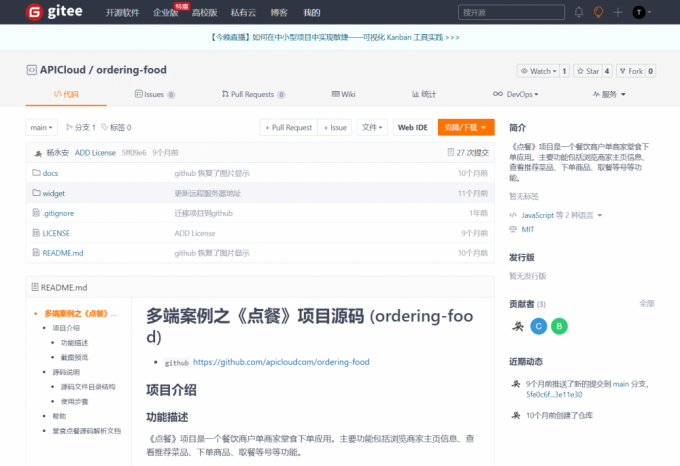The height and width of the screenshot is (466, 680).
Task: Expand the main branch selector
Action: pos(41,128)
